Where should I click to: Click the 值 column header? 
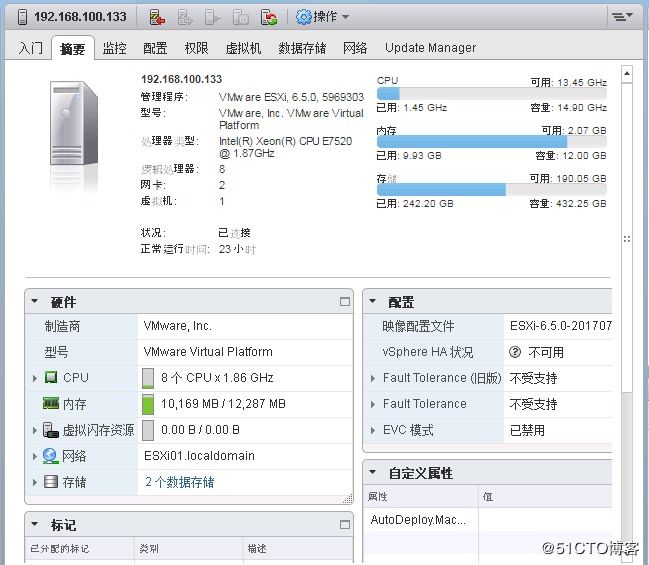click(546, 496)
